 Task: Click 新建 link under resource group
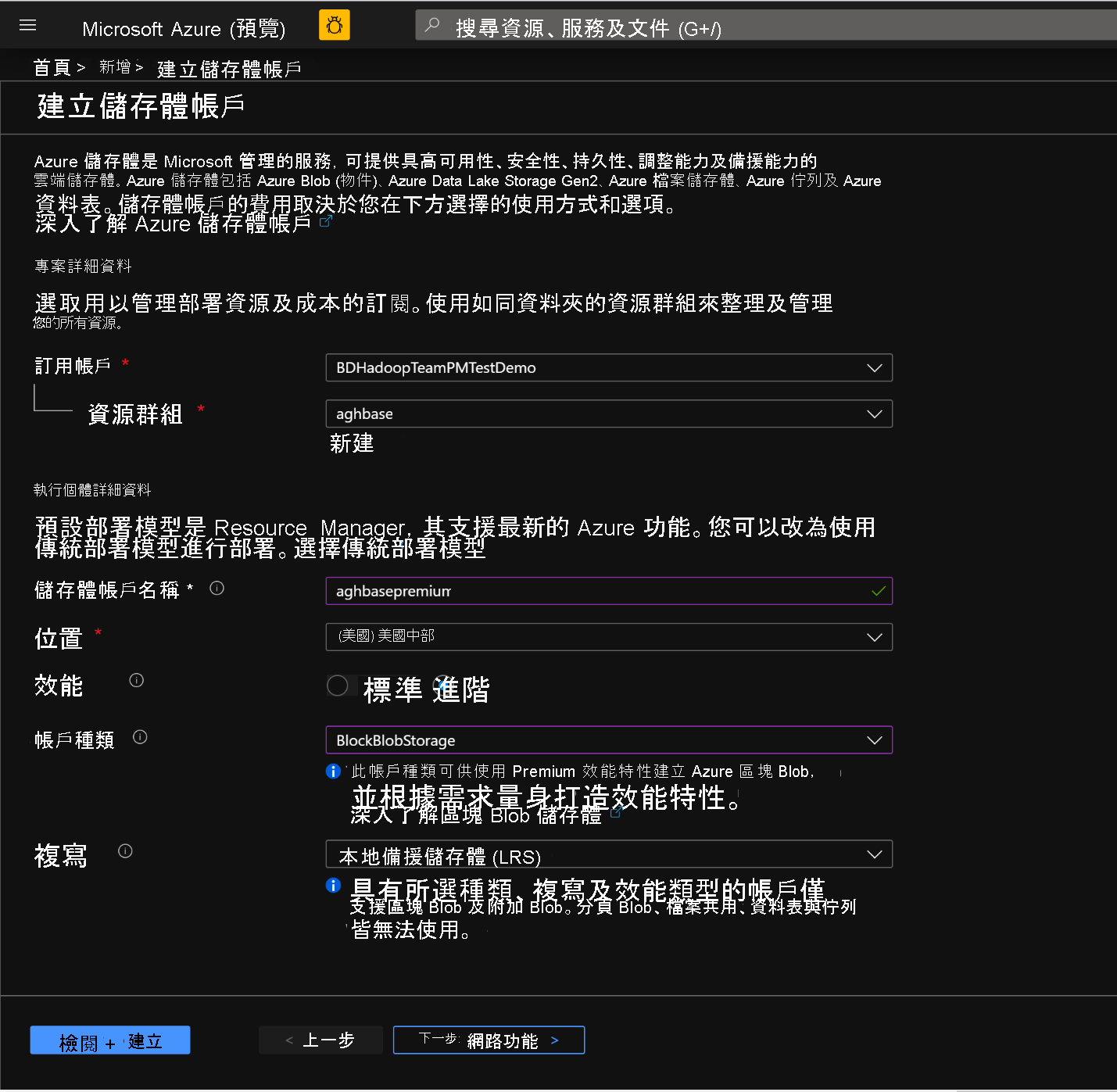[x=352, y=444]
